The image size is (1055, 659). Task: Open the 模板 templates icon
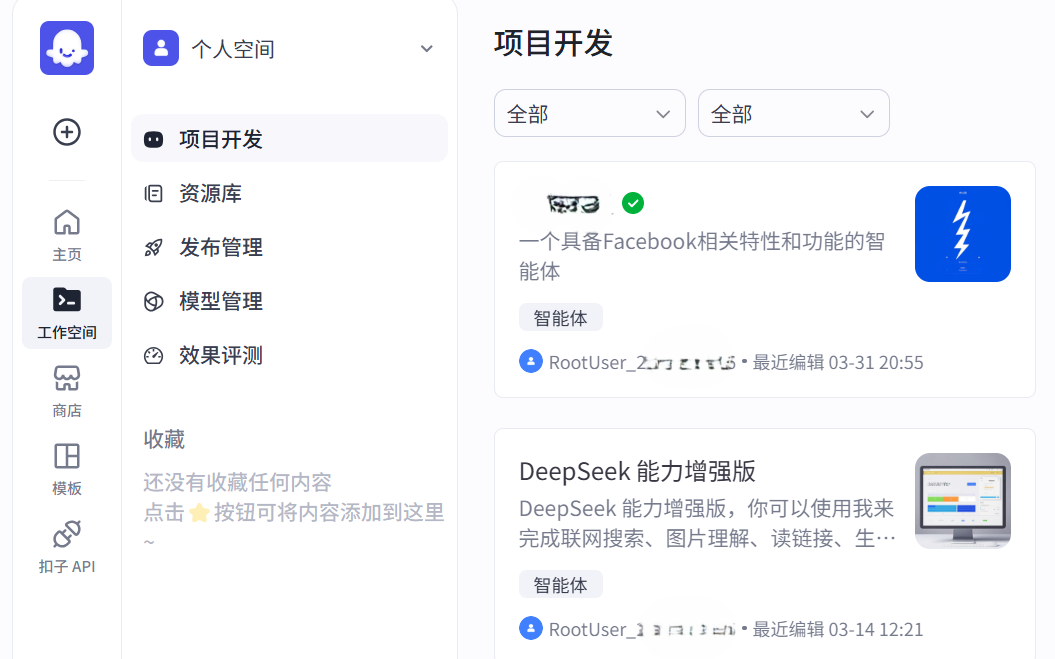click(66, 466)
